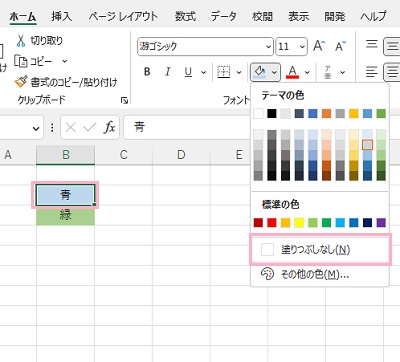Open the 表示 tab
Viewport: 400px width, 362px height.
point(298,16)
